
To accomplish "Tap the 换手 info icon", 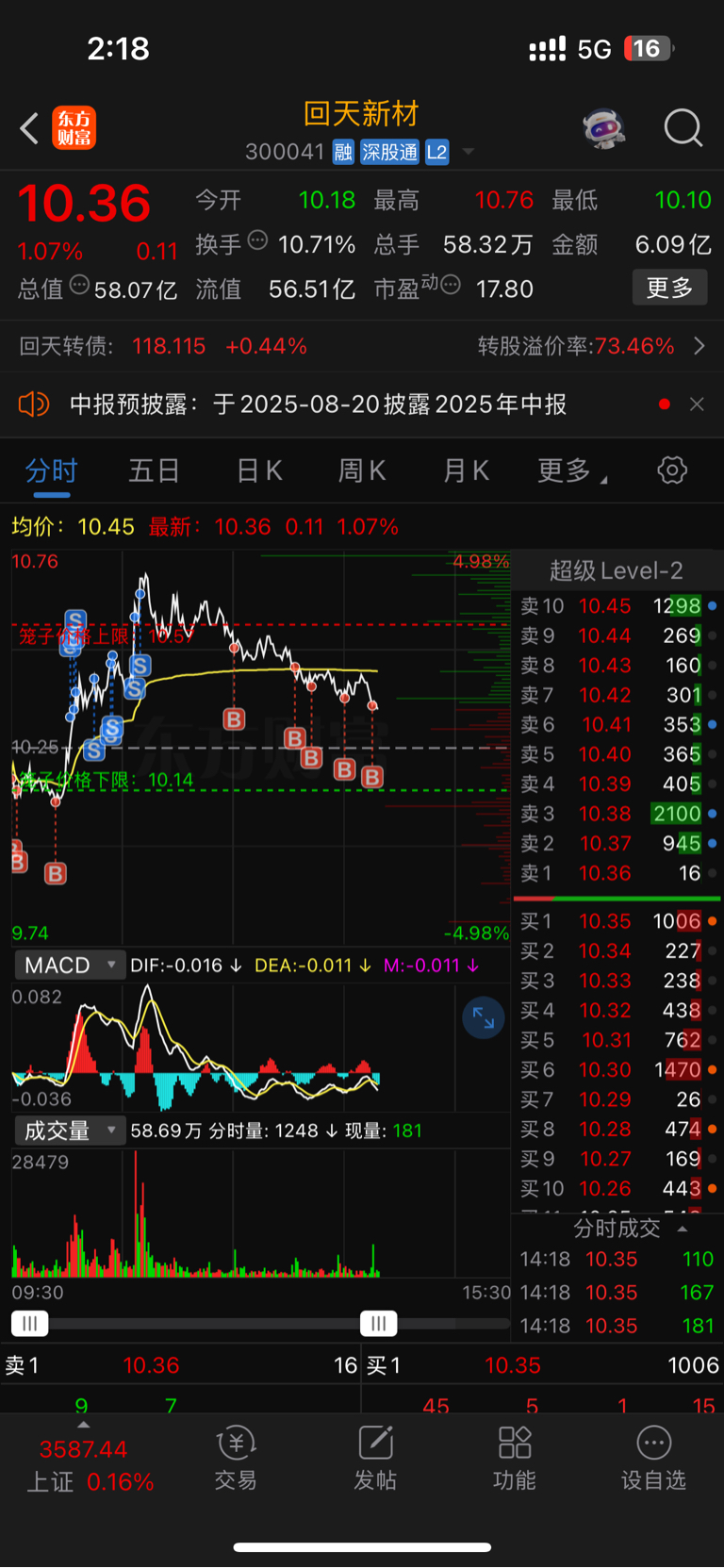I will click(x=257, y=240).
